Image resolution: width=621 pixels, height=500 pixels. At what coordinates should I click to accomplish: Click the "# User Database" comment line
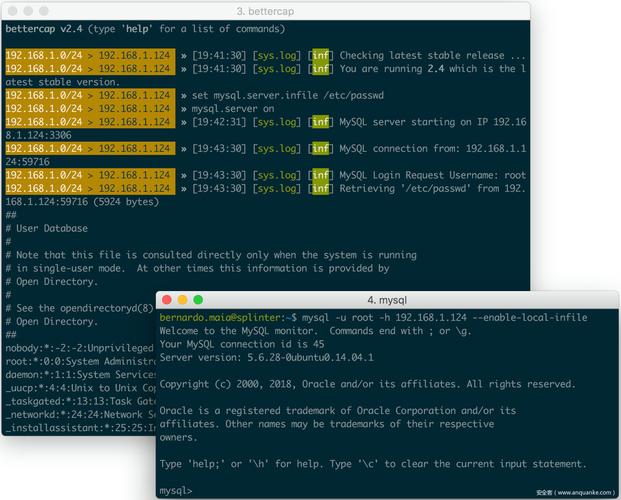[46, 228]
